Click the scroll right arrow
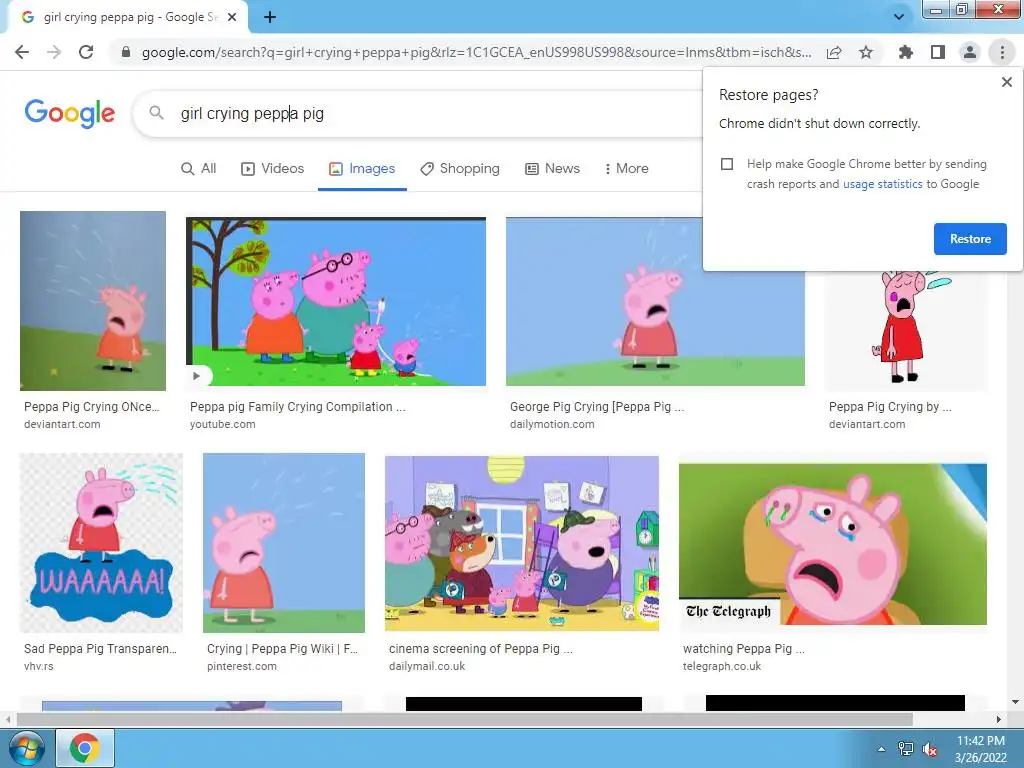Screen dimensions: 1024x768 999,720
